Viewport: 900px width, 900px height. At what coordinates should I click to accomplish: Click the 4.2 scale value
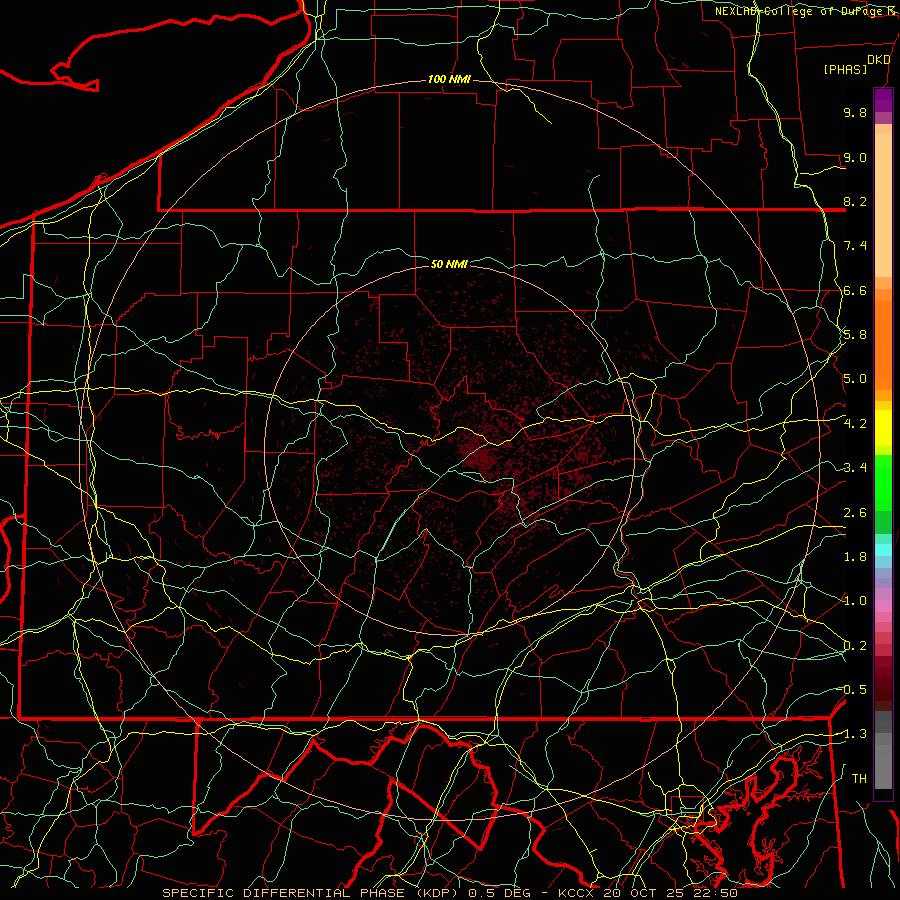[x=855, y=424]
